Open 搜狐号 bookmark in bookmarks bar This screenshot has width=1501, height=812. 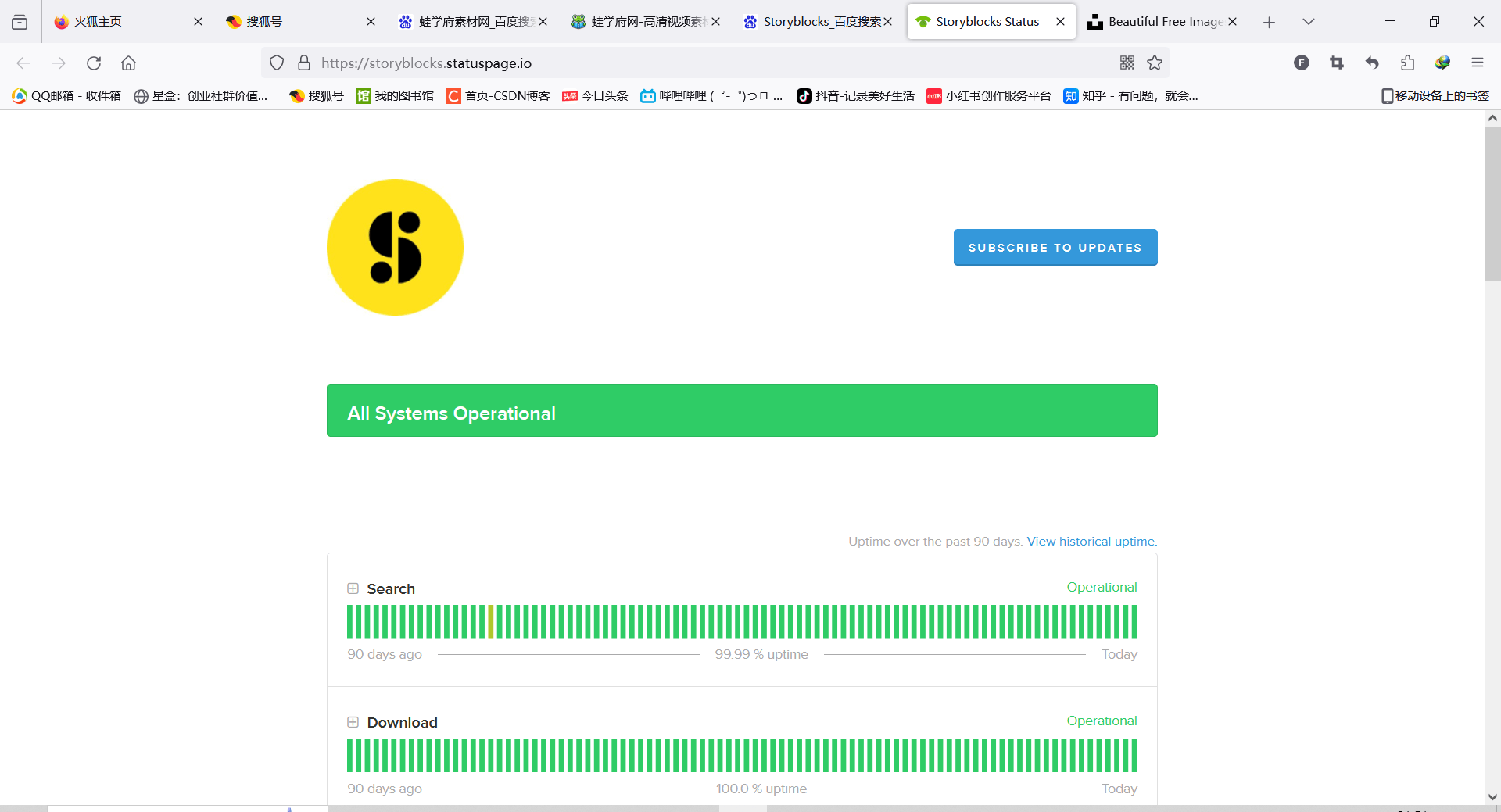tap(317, 96)
